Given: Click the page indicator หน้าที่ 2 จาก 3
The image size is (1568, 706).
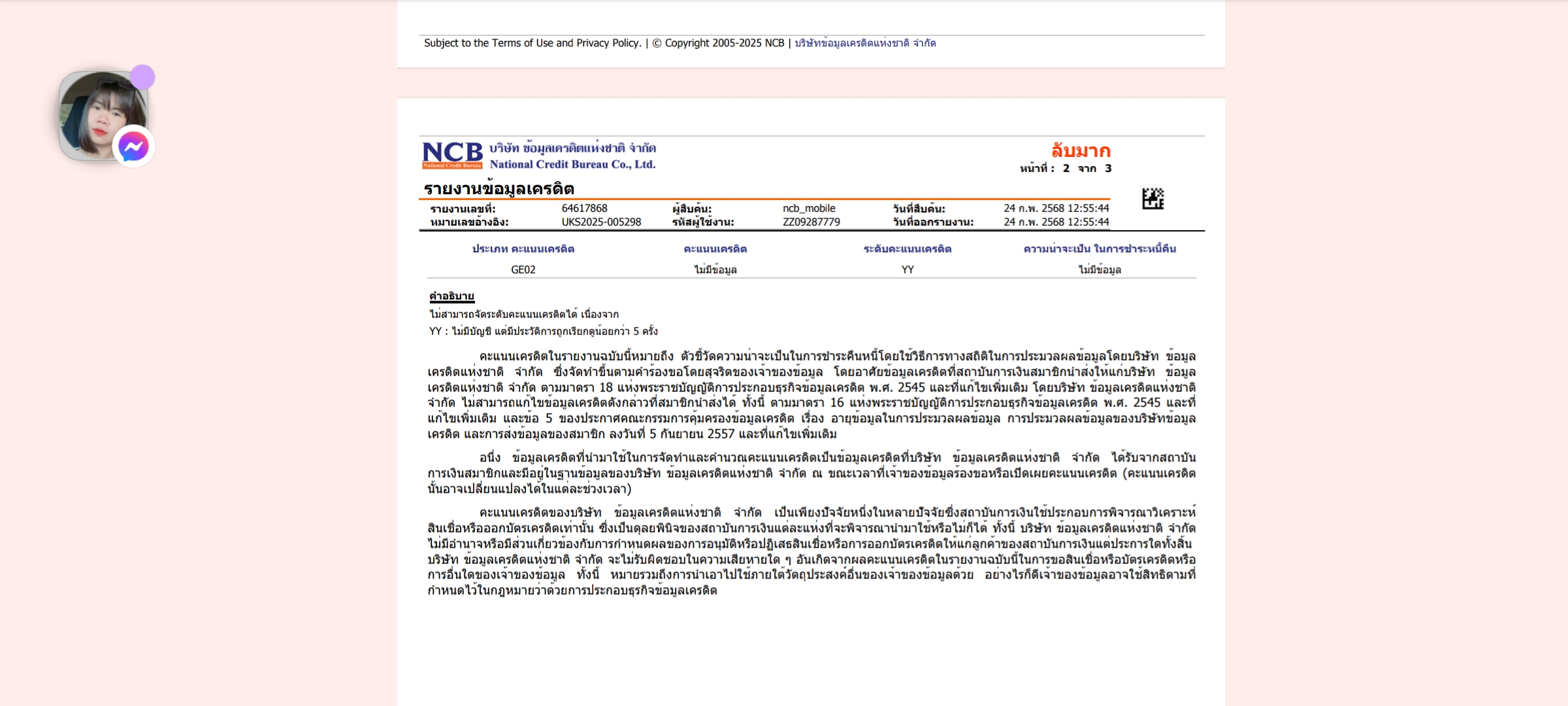Looking at the screenshot, I should pos(1066,169).
